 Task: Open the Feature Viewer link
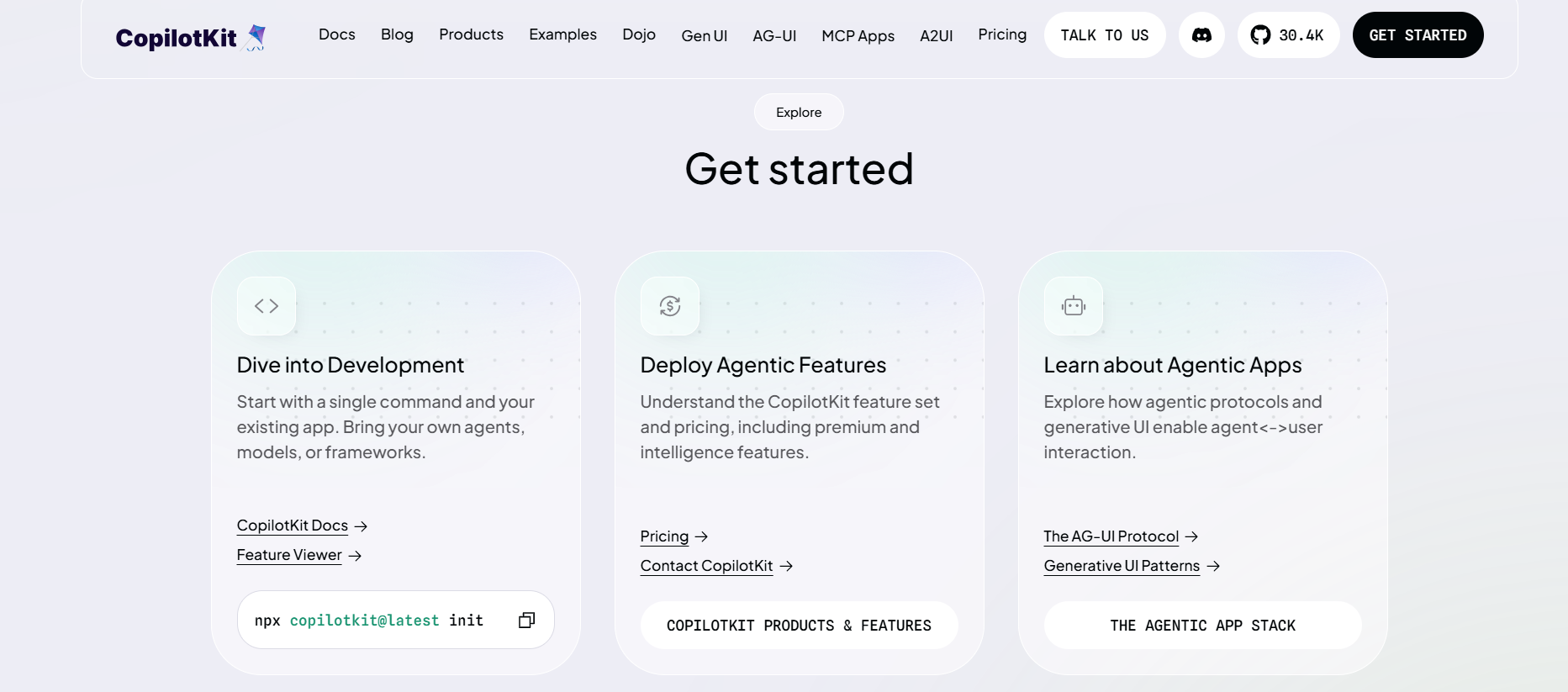point(289,555)
